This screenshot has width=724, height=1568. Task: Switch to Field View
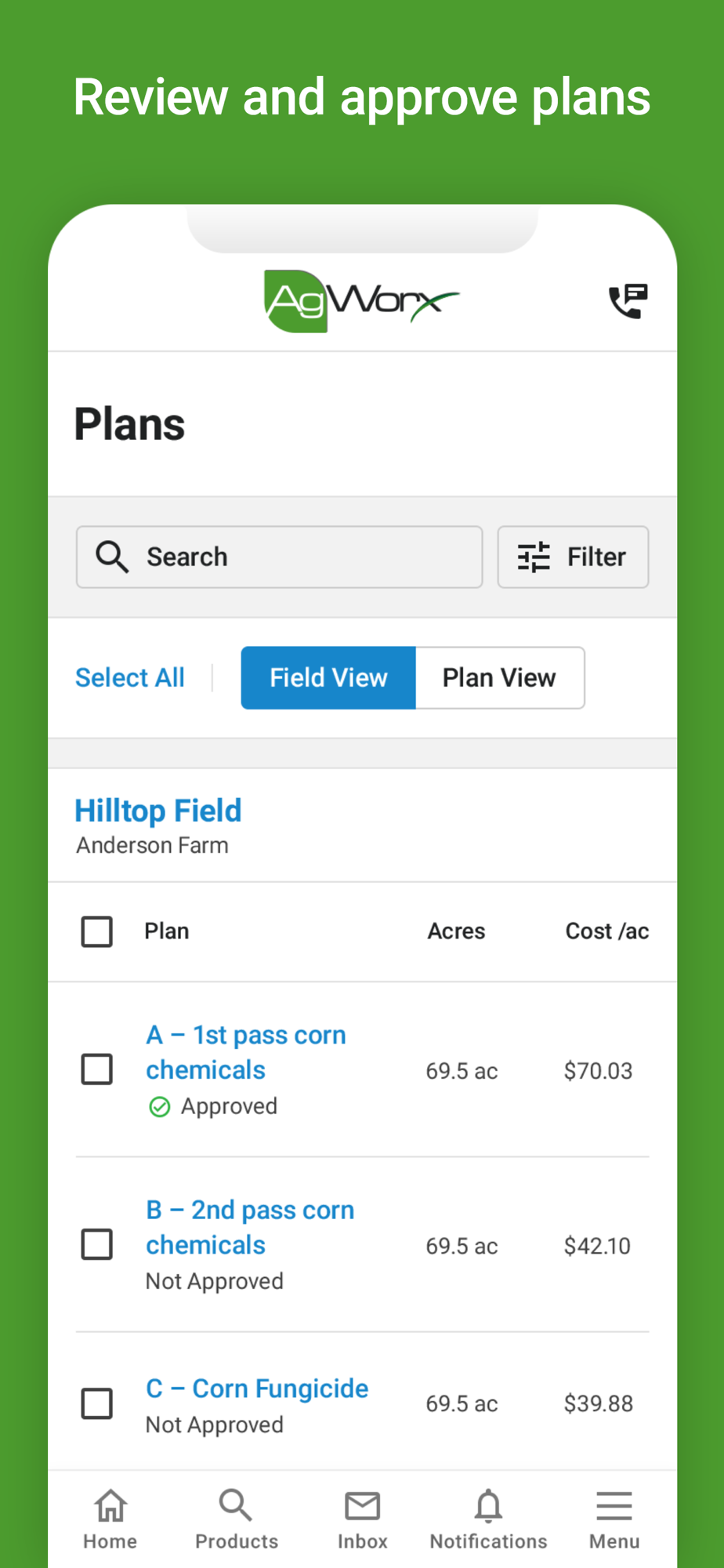[x=328, y=677]
